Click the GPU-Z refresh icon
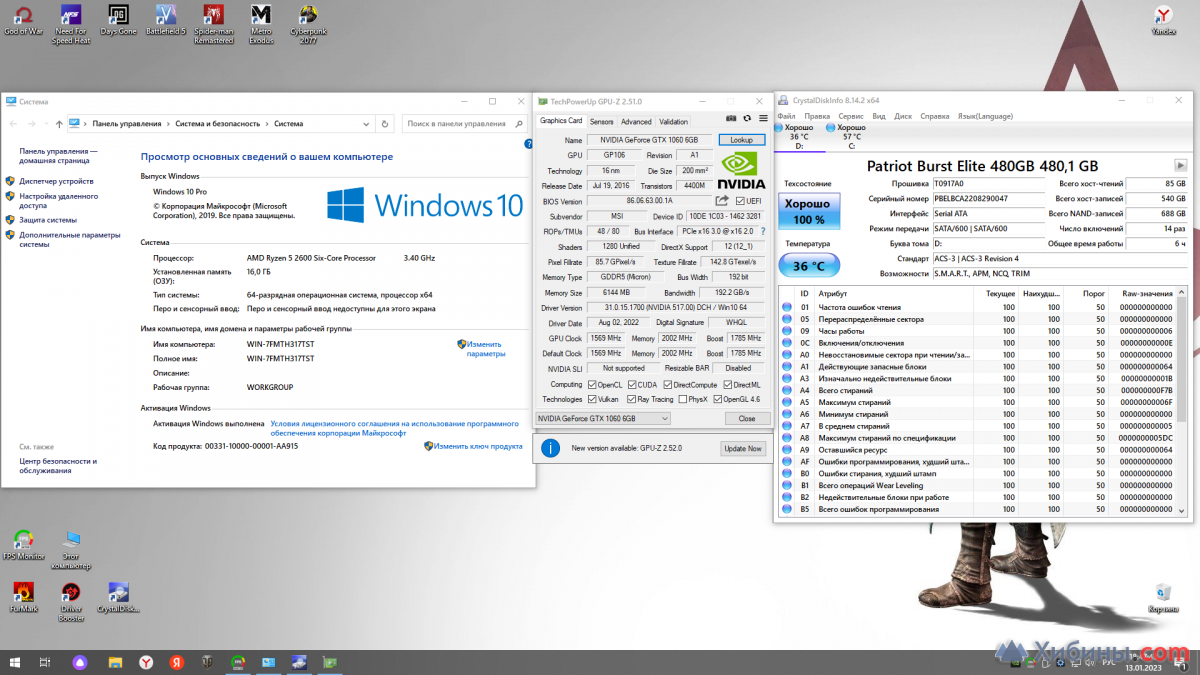This screenshot has width=1200, height=675. pyautogui.click(x=746, y=118)
